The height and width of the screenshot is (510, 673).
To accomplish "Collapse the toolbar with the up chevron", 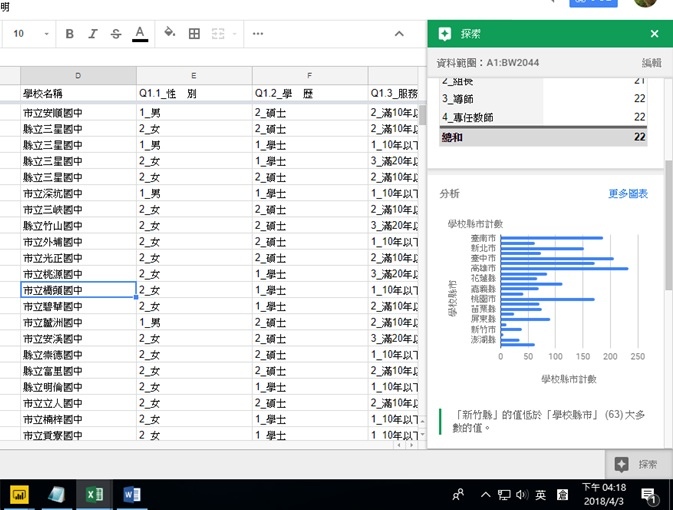I will coord(399,33).
